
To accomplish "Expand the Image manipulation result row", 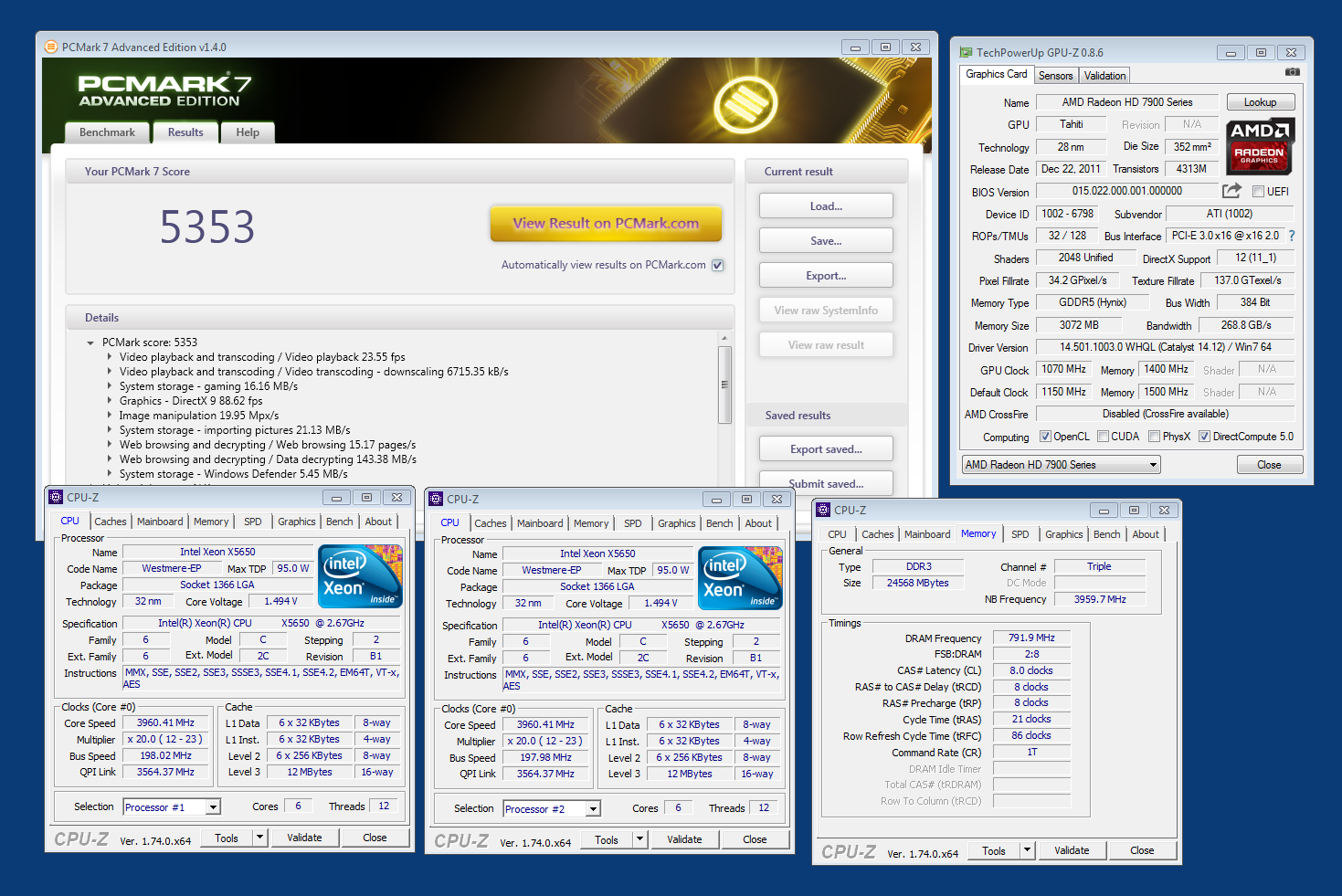I will click(x=110, y=415).
